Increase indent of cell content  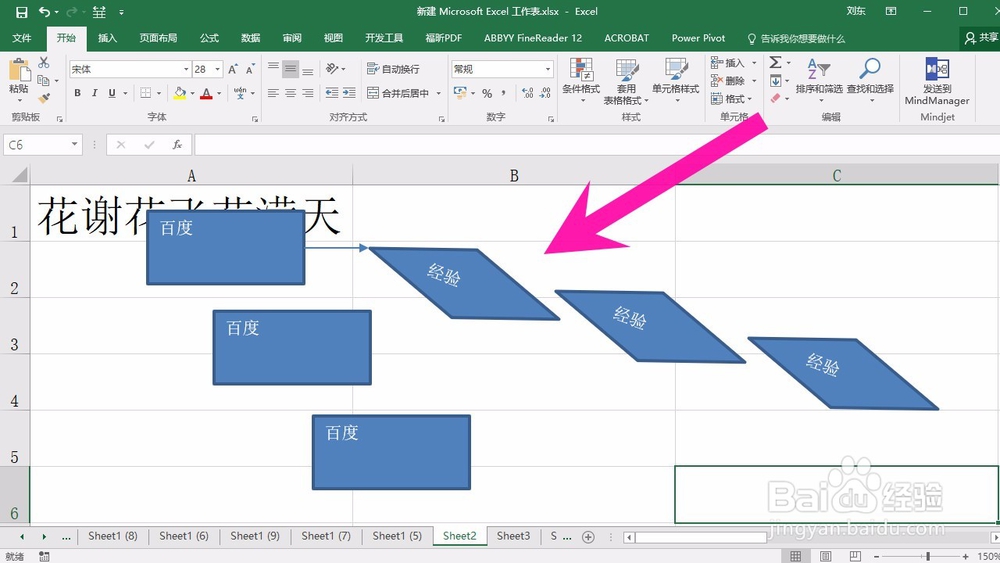point(349,93)
